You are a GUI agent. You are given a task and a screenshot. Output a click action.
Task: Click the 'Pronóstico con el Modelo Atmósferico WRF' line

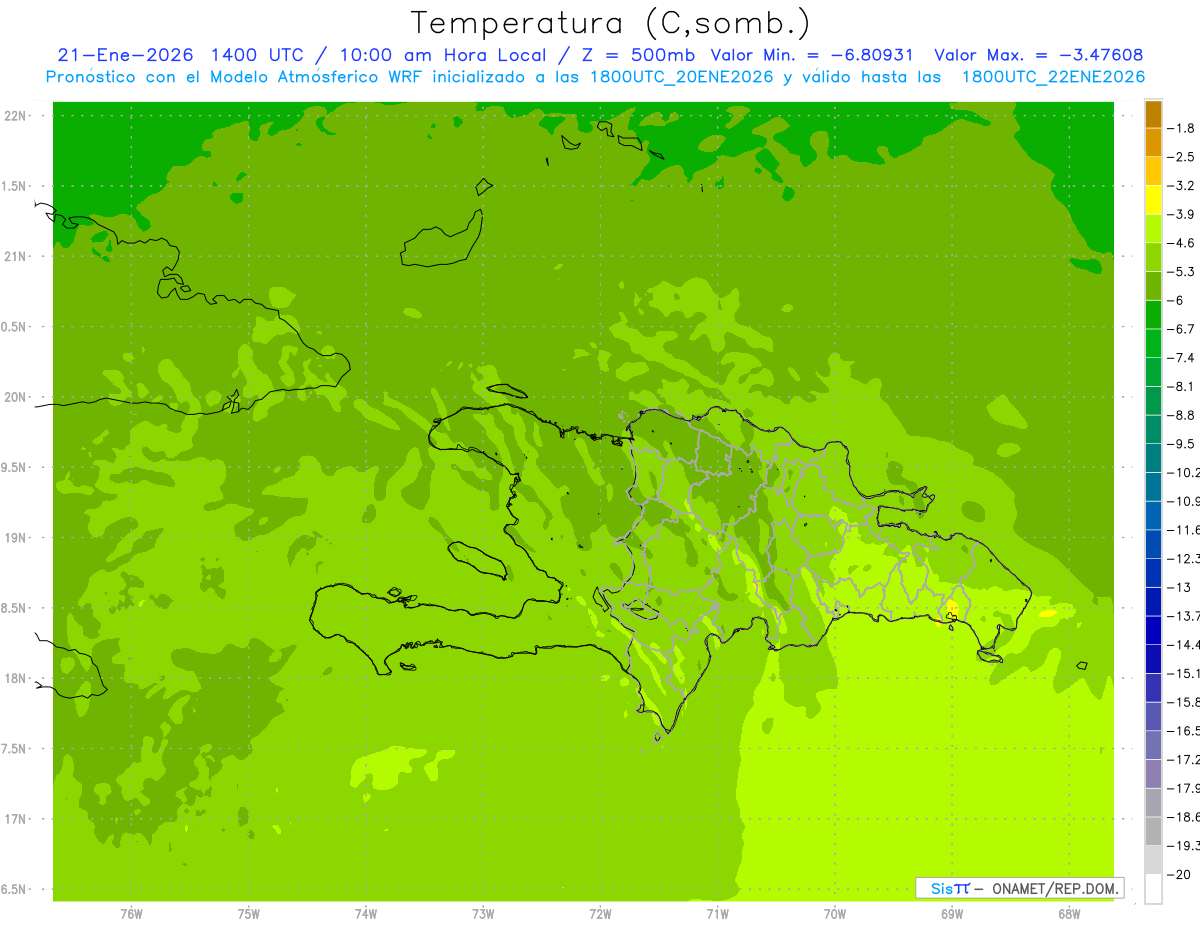[236, 77]
